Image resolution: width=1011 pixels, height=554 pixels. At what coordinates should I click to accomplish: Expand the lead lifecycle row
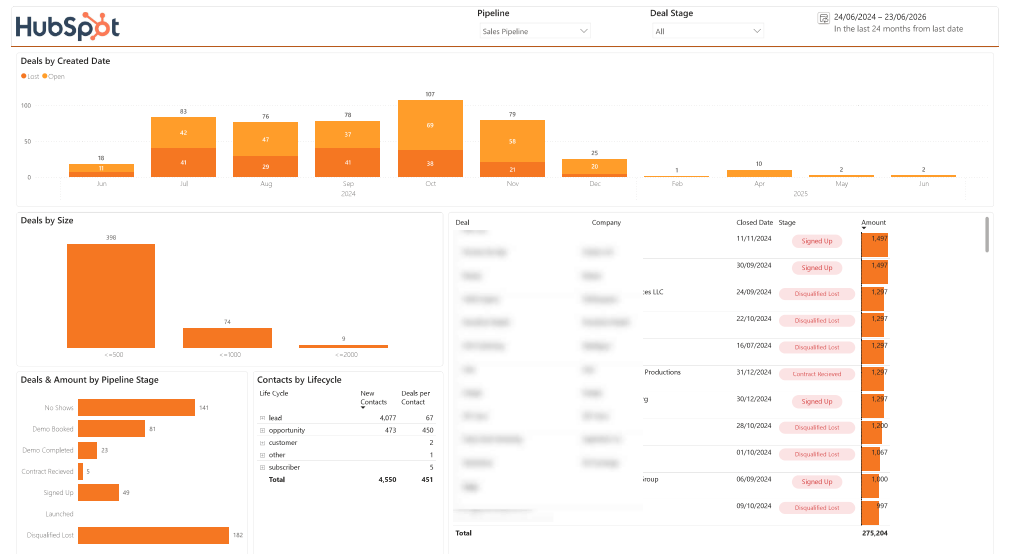tap(262, 418)
